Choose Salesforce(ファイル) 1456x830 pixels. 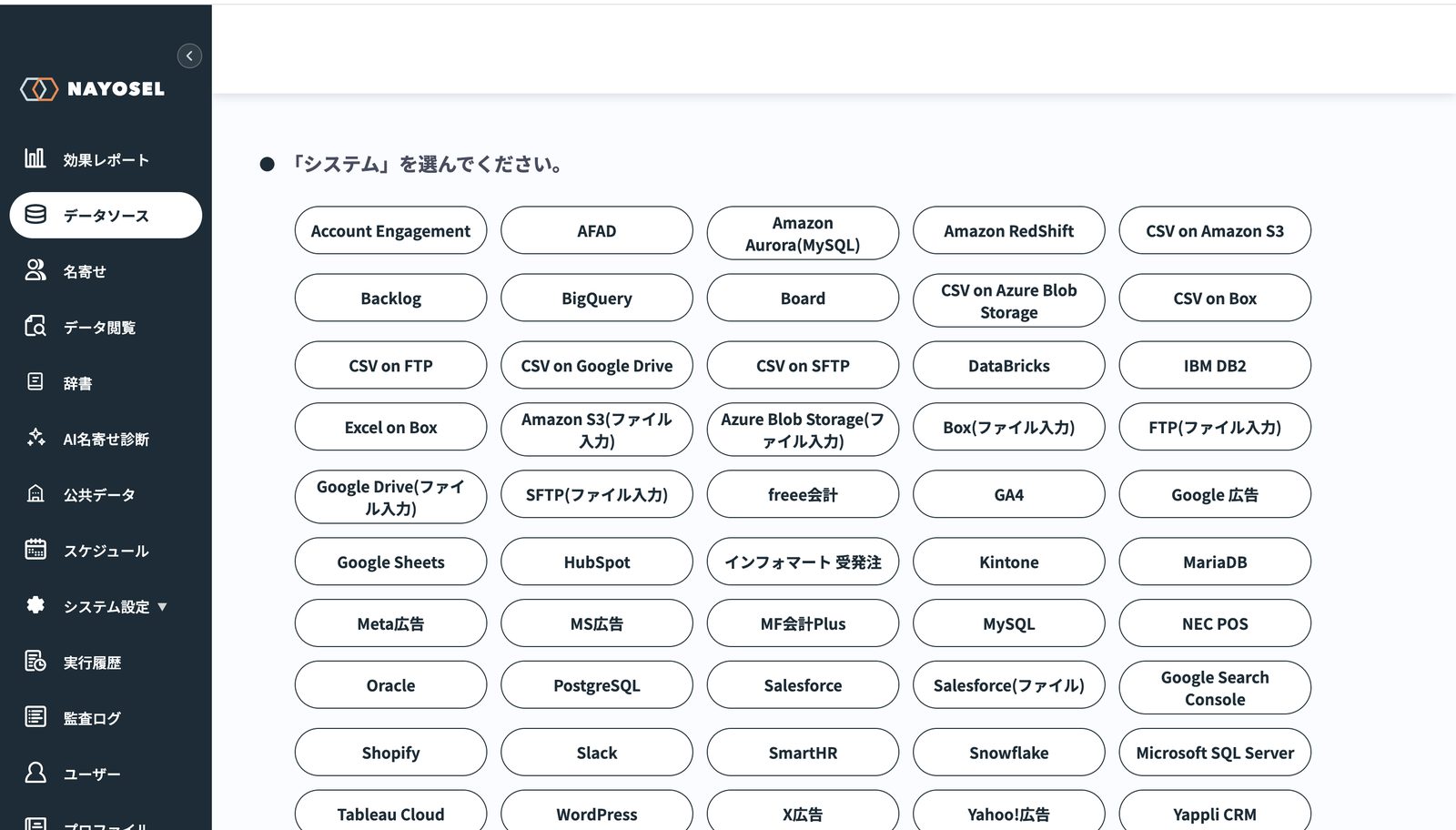tap(1008, 685)
